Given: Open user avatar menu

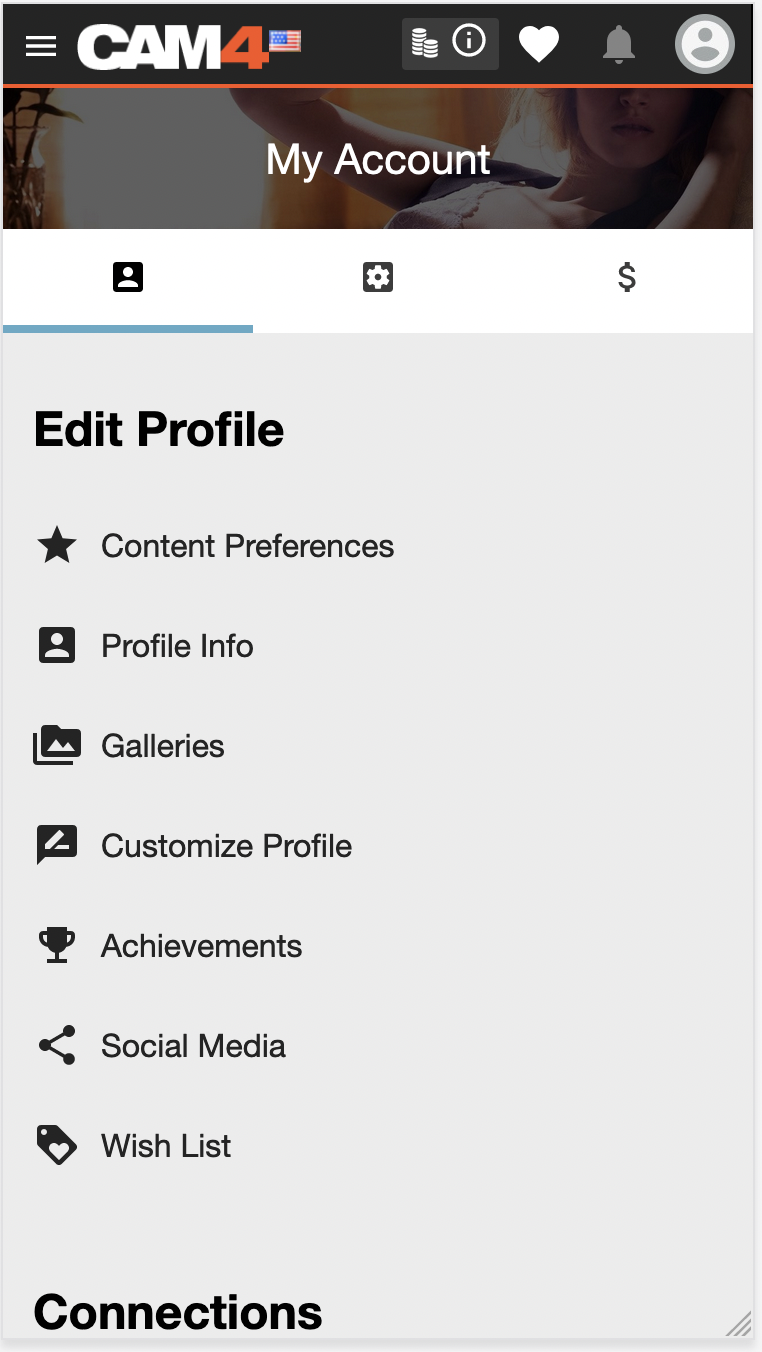Looking at the screenshot, I should 705,44.
